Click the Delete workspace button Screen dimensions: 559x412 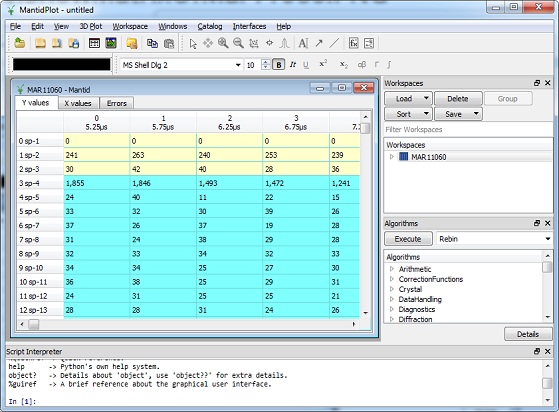click(458, 98)
